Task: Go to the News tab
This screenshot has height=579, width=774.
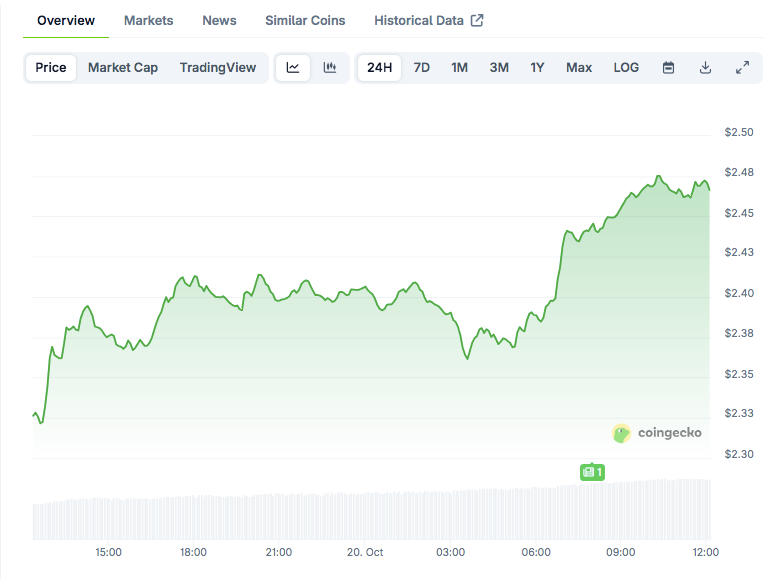Action: (219, 21)
